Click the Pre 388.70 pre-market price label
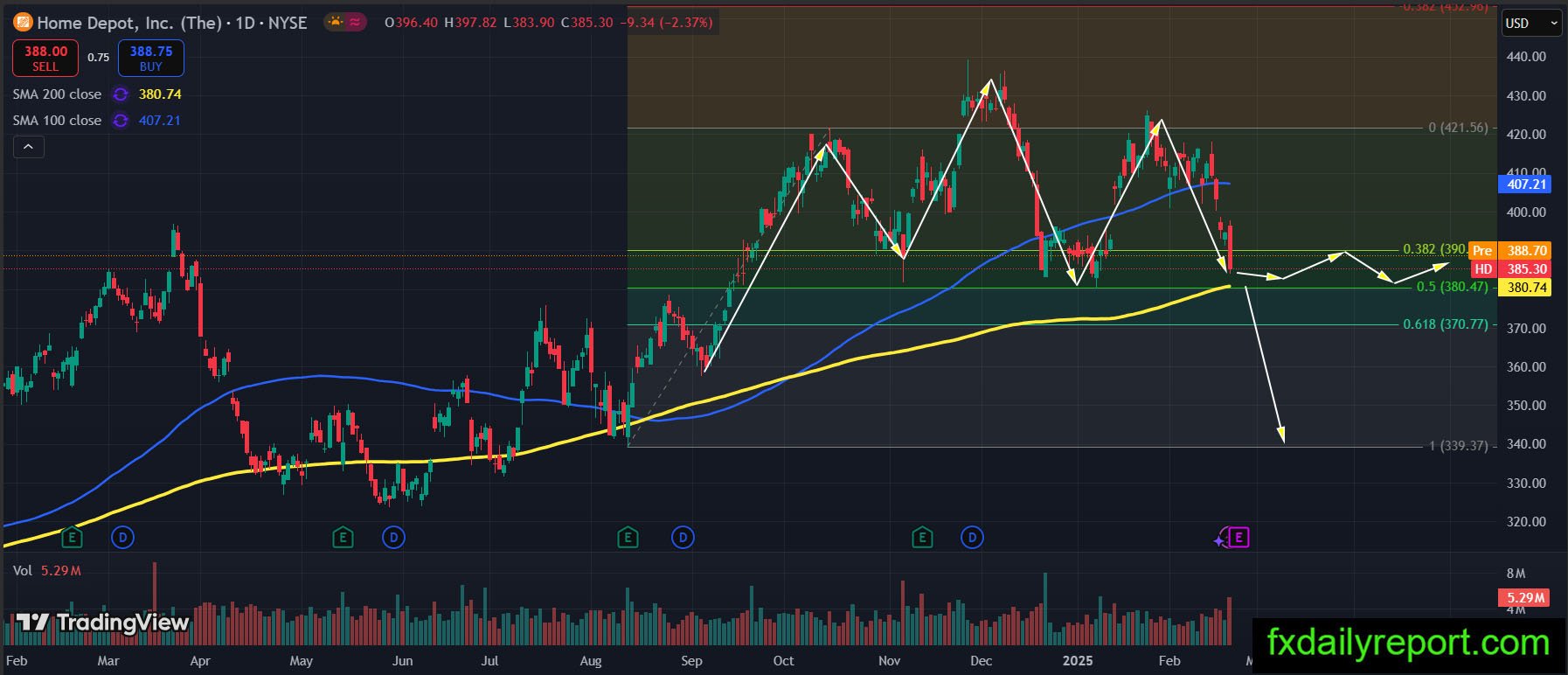This screenshot has width=1568, height=675. [x=1509, y=250]
